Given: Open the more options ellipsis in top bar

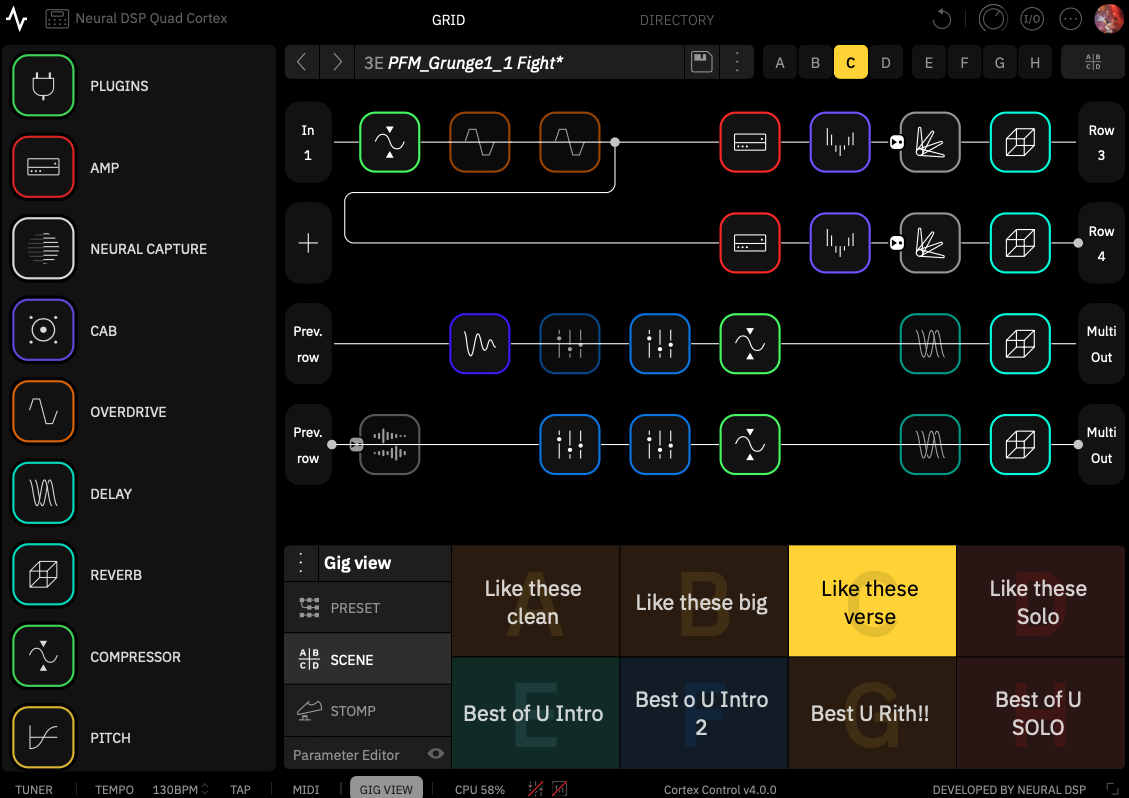Looking at the screenshot, I should point(1071,19).
